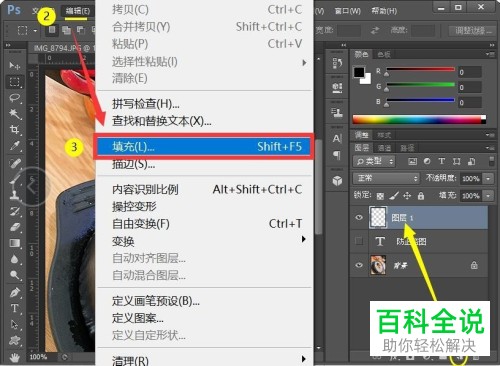Select the Crop tool
This screenshot has height=366, width=500.
15,130
